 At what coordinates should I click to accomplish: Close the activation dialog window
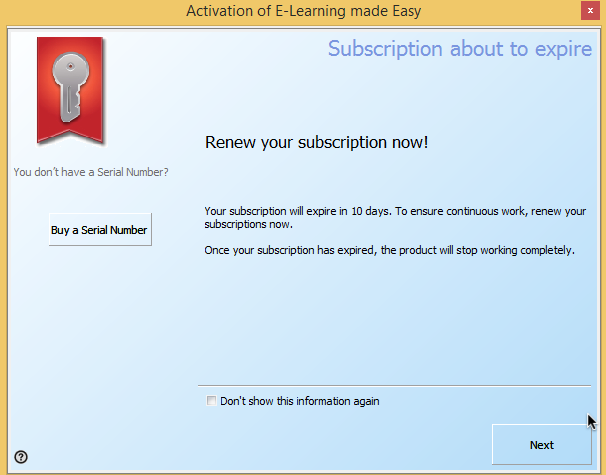[590, 11]
